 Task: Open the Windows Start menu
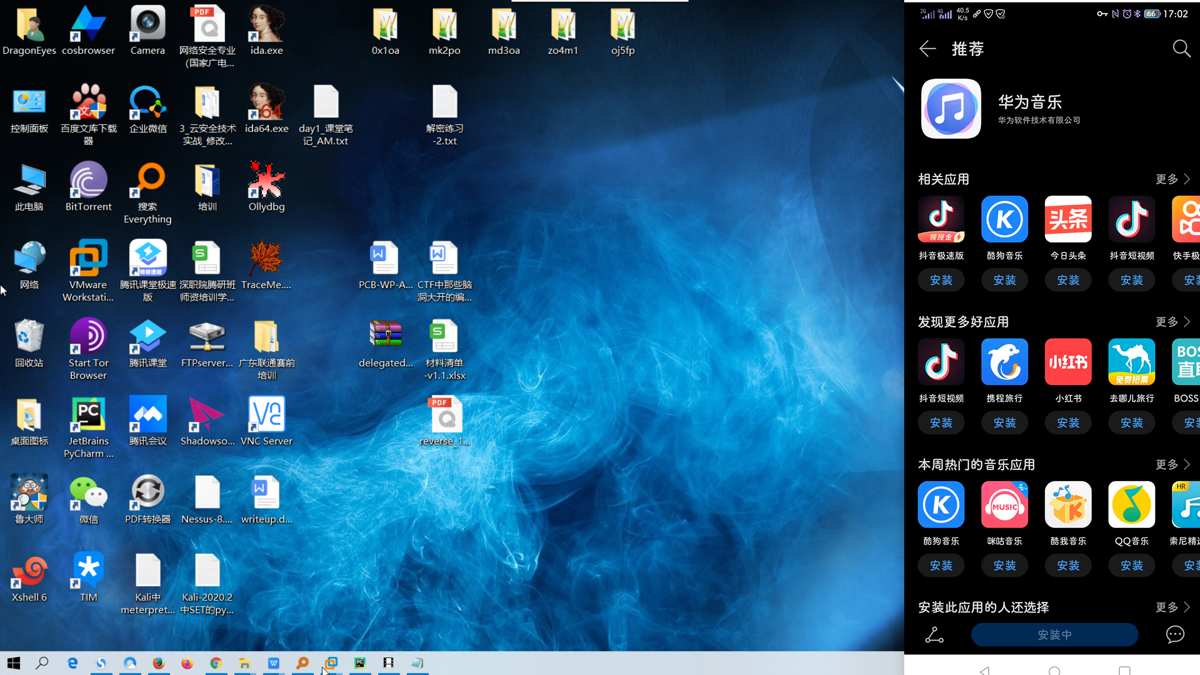coord(14,663)
